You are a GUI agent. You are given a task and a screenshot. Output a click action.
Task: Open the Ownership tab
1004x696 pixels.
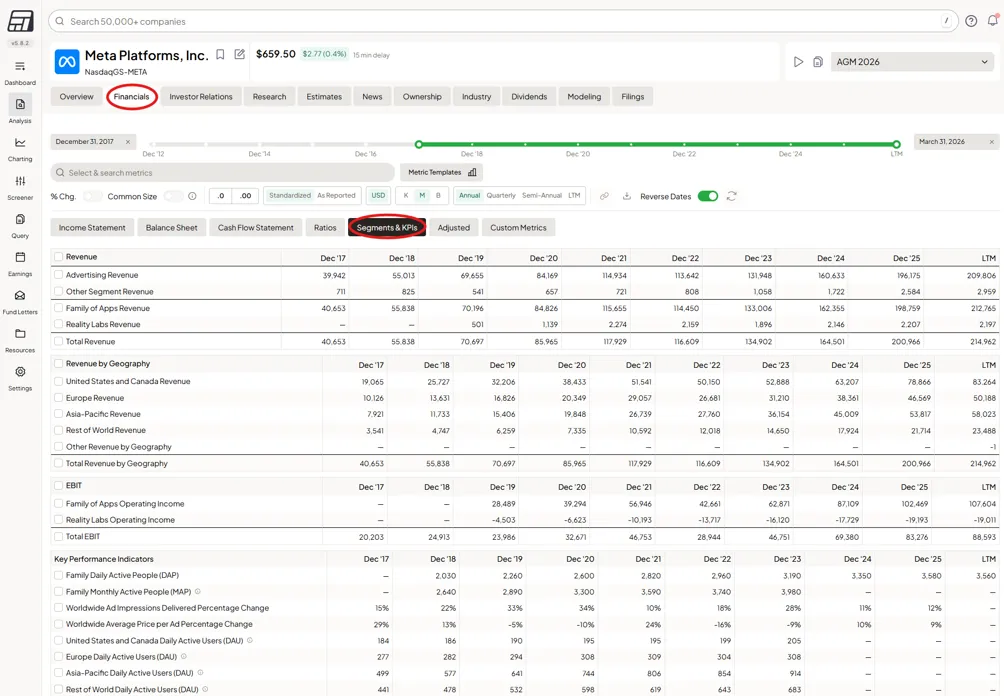pos(422,97)
